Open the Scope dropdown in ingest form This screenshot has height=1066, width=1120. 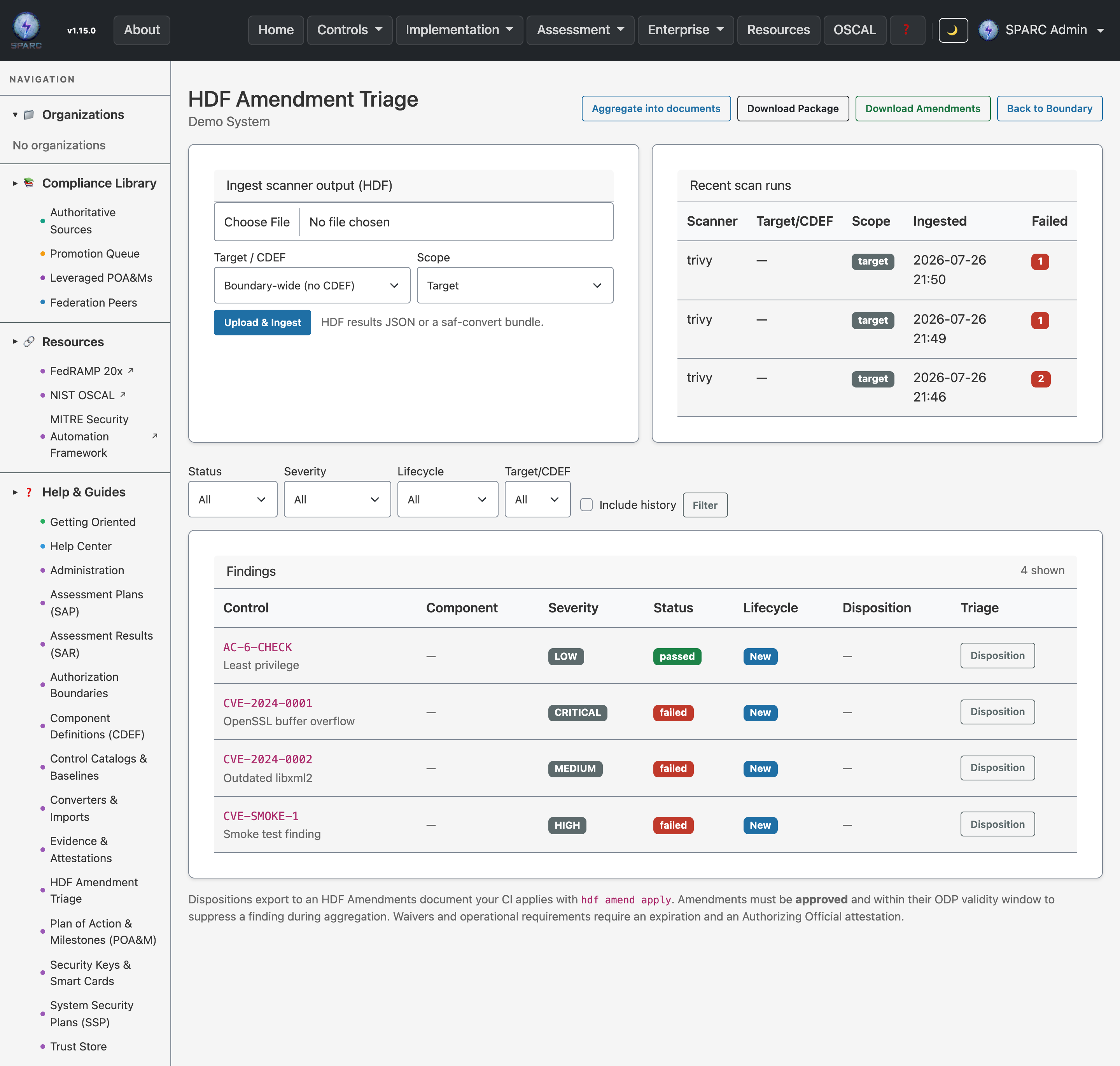[x=514, y=285]
